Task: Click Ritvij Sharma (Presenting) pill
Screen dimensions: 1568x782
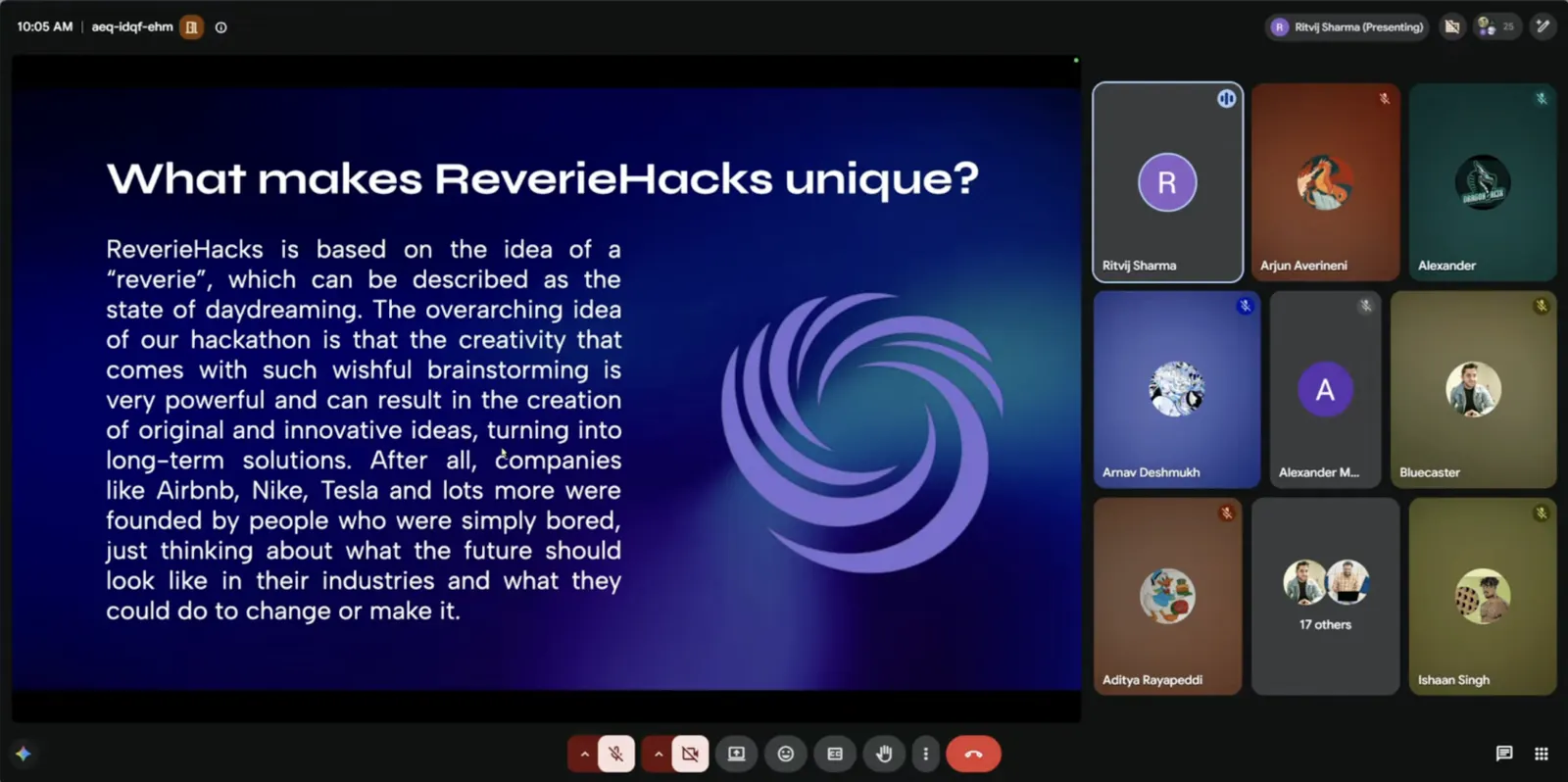Action: pyautogui.click(x=1347, y=27)
